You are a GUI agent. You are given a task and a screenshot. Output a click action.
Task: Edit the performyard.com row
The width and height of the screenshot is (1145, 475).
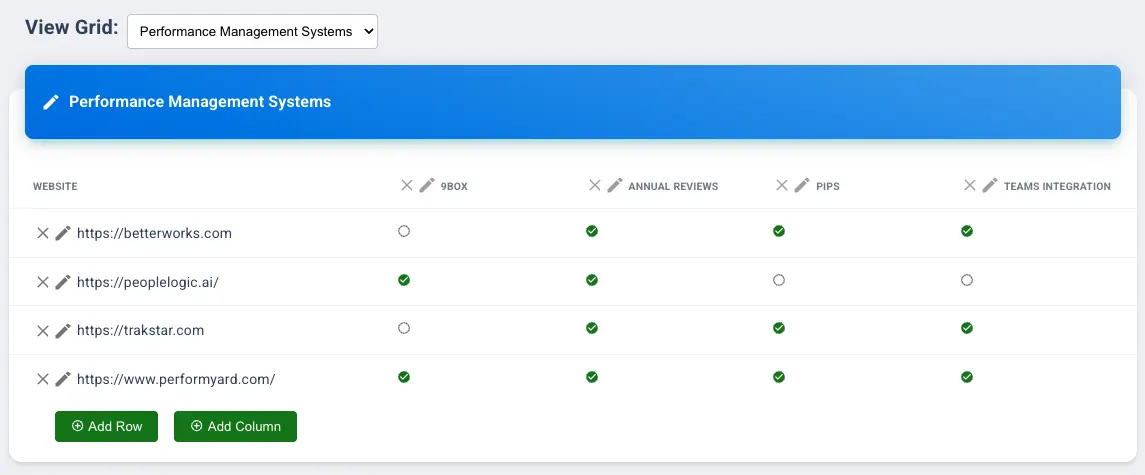click(63, 379)
